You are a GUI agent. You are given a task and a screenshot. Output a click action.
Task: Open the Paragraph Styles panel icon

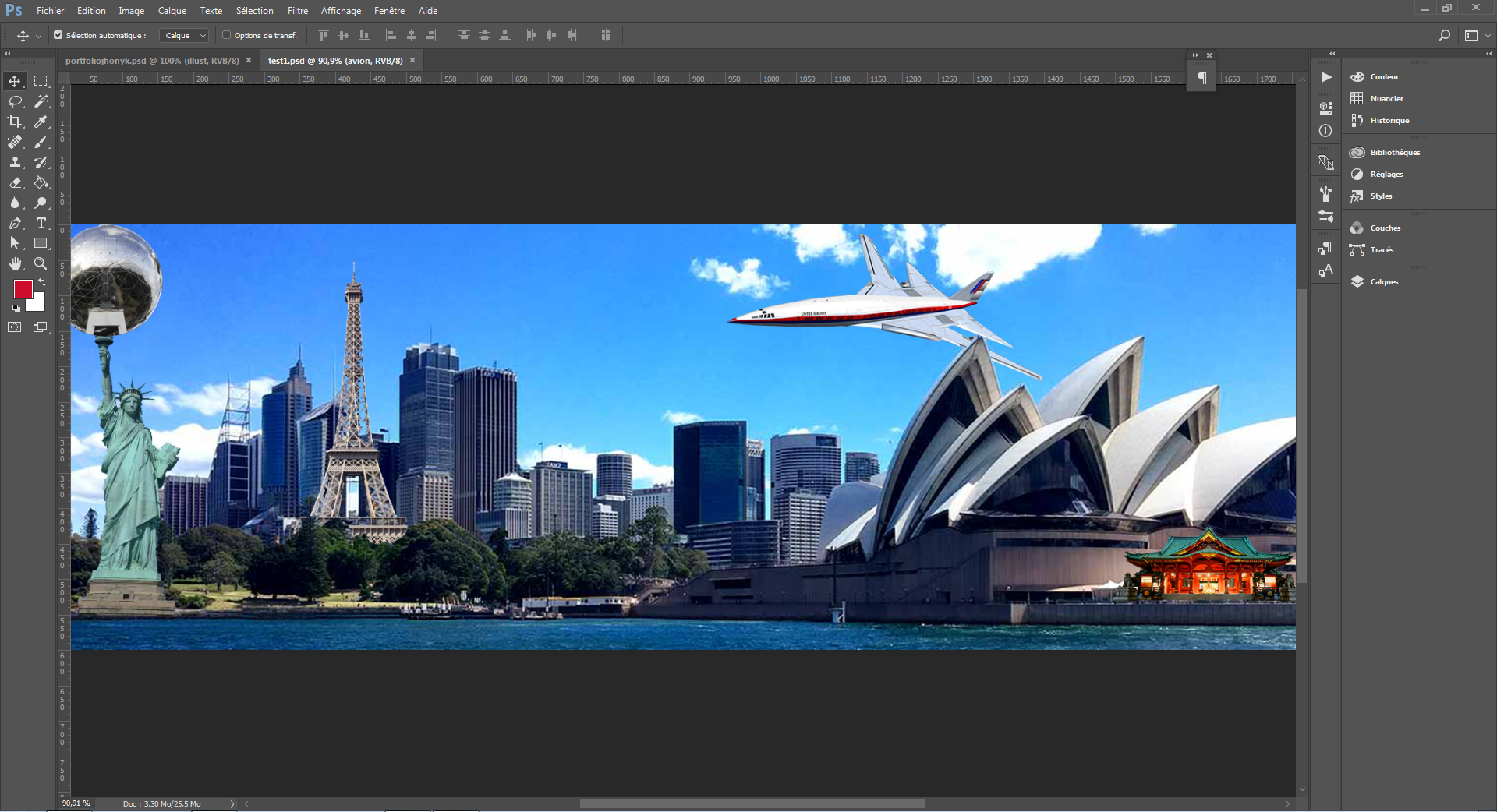(1325, 248)
